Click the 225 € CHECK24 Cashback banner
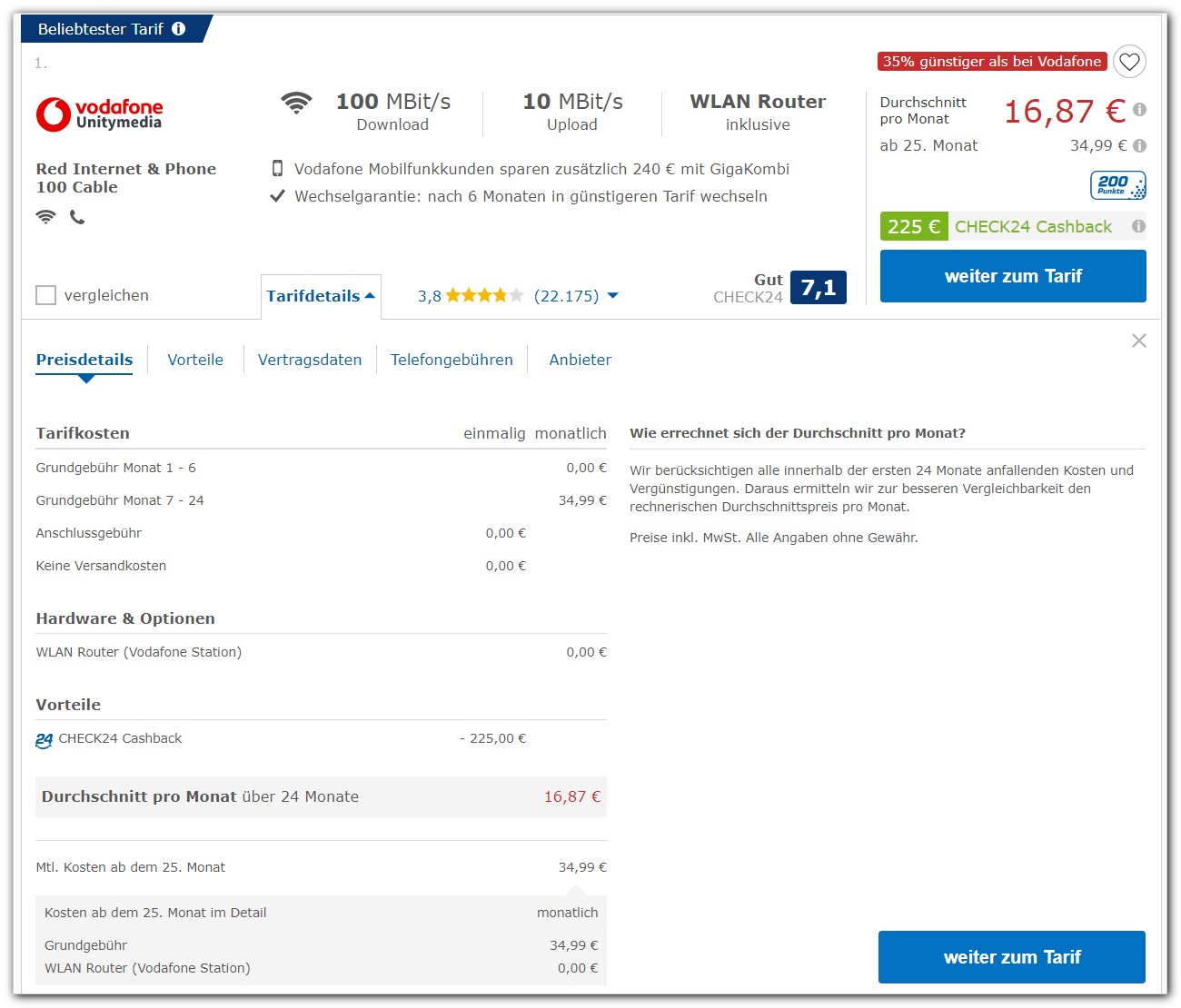The width and height of the screenshot is (1181, 1008). click(1013, 226)
